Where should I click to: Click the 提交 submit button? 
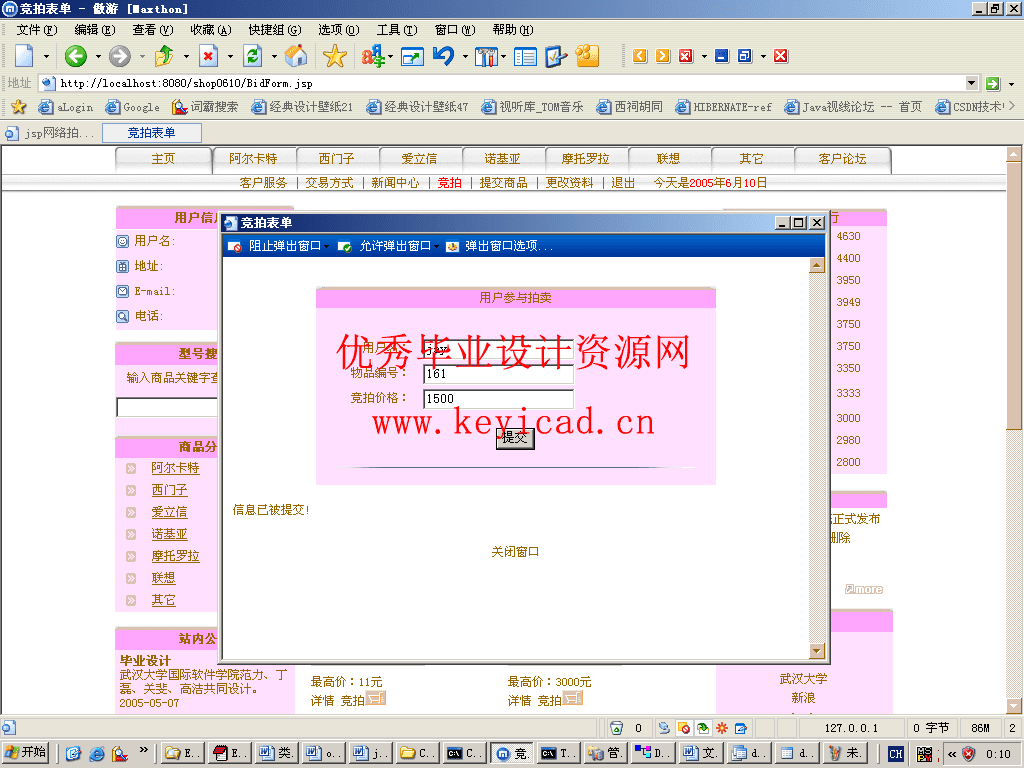coord(515,438)
